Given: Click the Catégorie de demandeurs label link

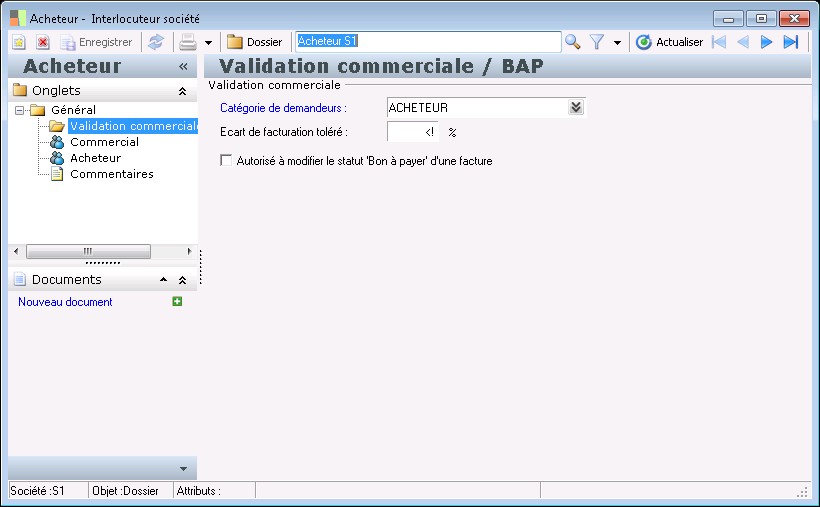Looking at the screenshot, I should tap(283, 108).
